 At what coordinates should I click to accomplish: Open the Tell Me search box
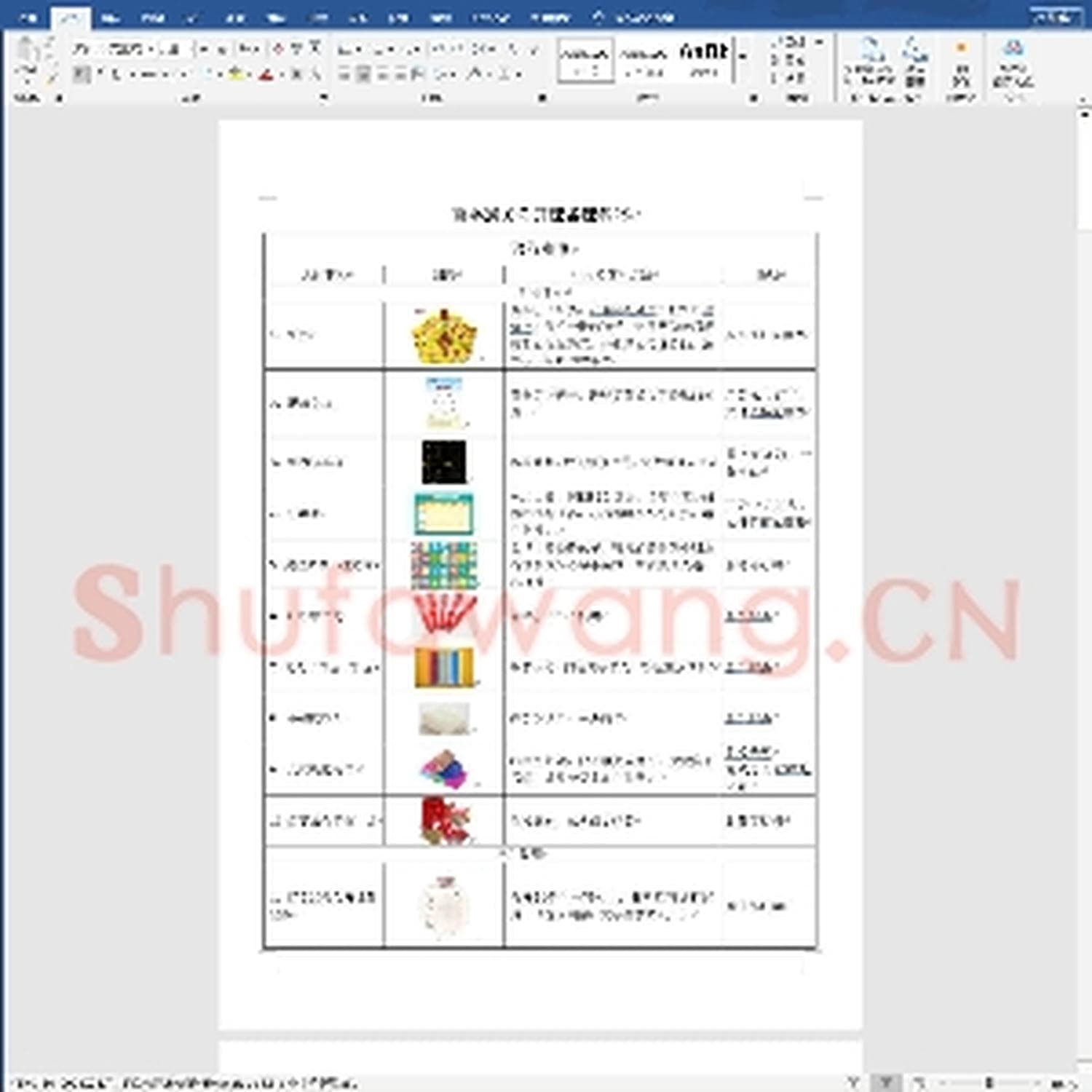click(x=632, y=17)
